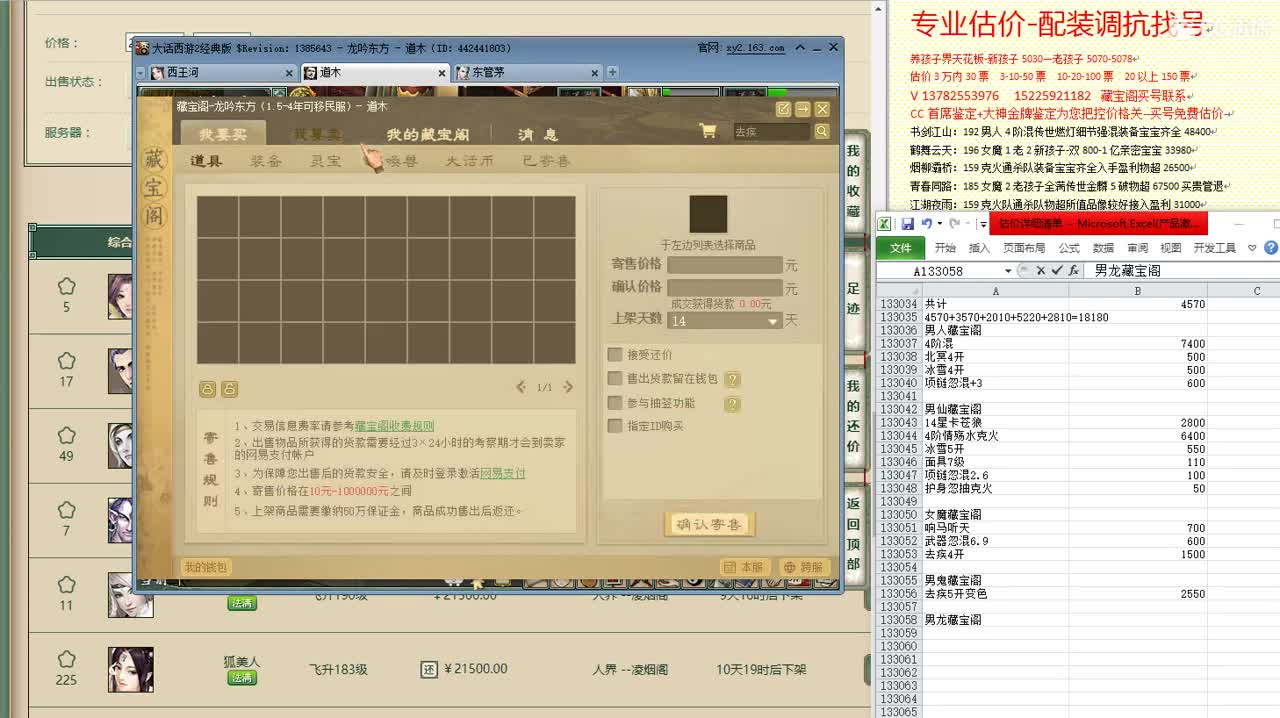Click the insert function fx icon
Screen dimensions: 1280x718
(x=1073, y=271)
